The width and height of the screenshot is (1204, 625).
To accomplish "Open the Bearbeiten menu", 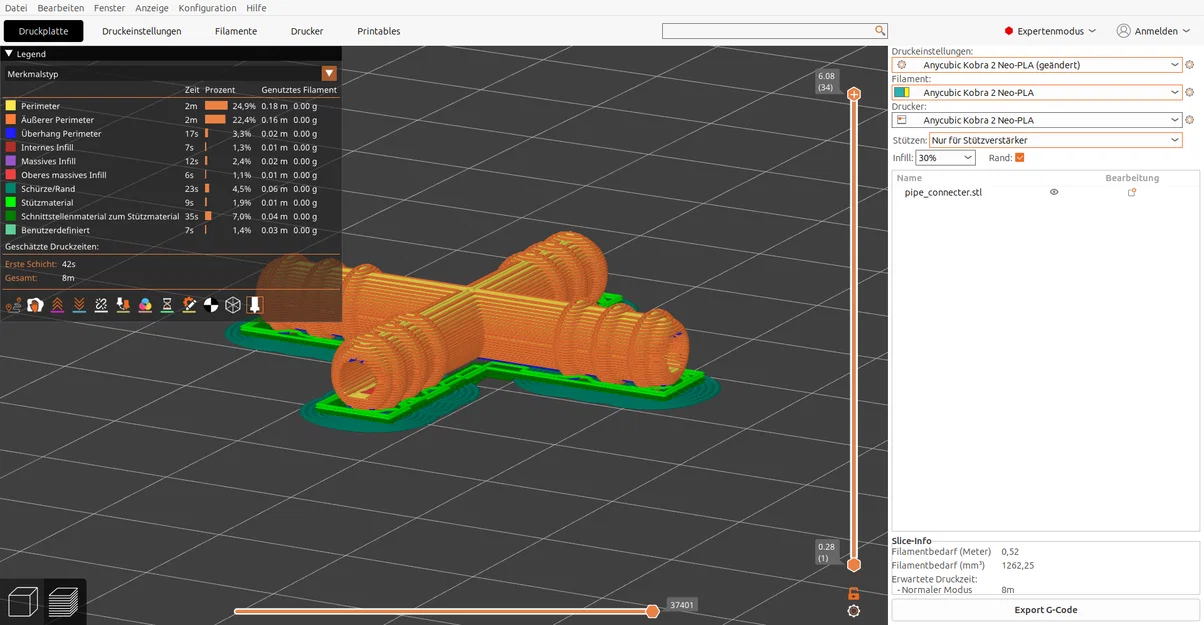I will click(61, 8).
